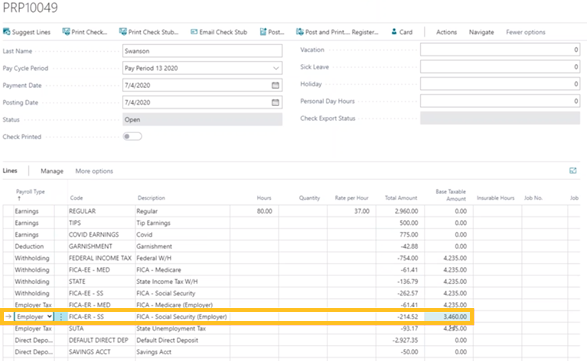This screenshot has width=587, height=361.
Task: Click the Quantity column header
Action: 309,198
